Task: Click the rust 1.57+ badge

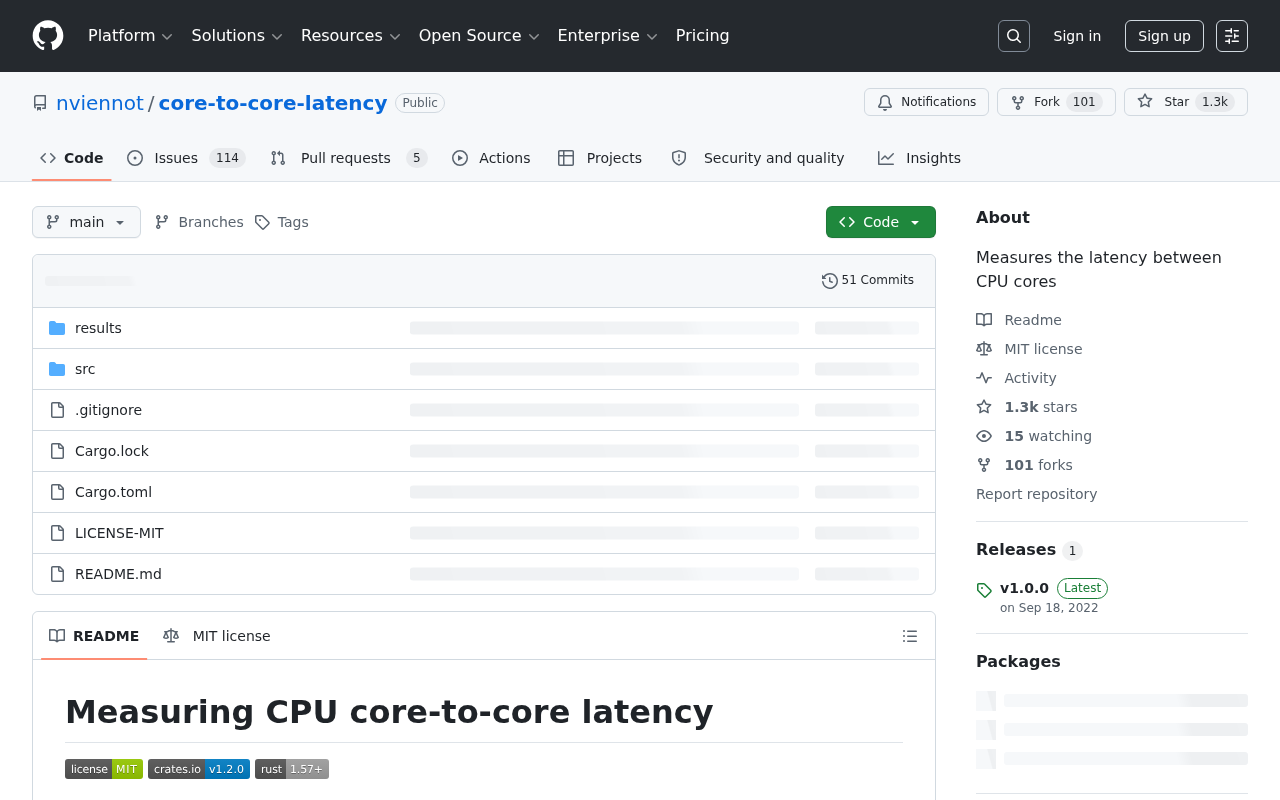Action: 292,769
